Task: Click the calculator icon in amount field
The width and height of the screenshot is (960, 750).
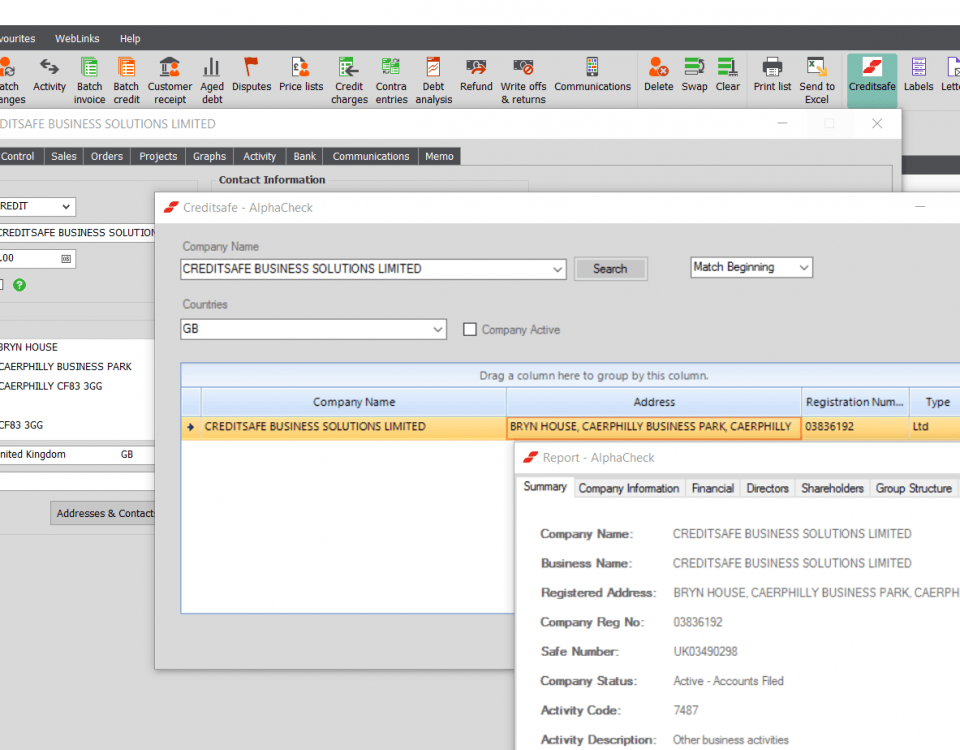Action: click(66, 259)
